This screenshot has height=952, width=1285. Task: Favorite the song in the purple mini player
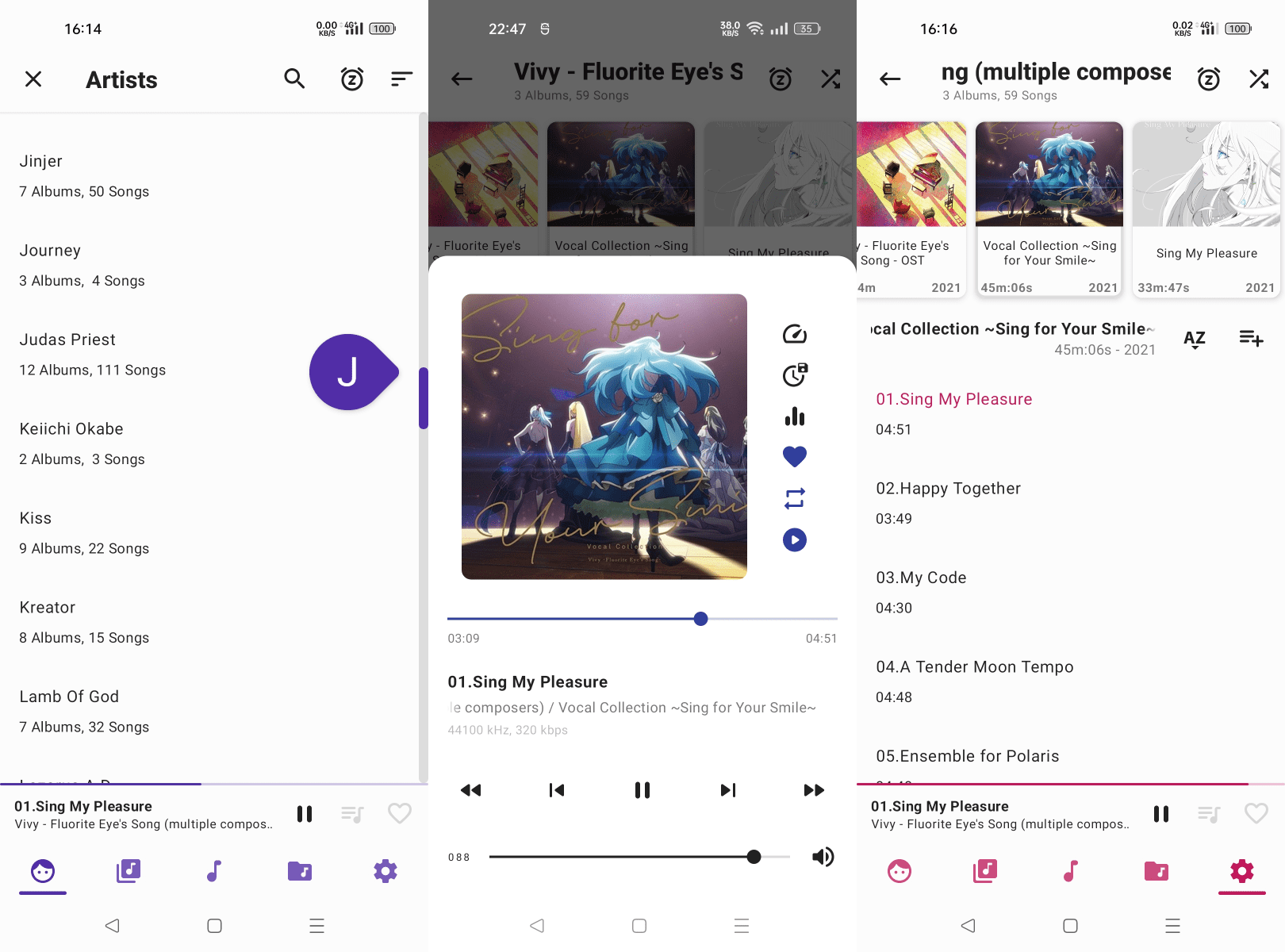[x=400, y=813]
